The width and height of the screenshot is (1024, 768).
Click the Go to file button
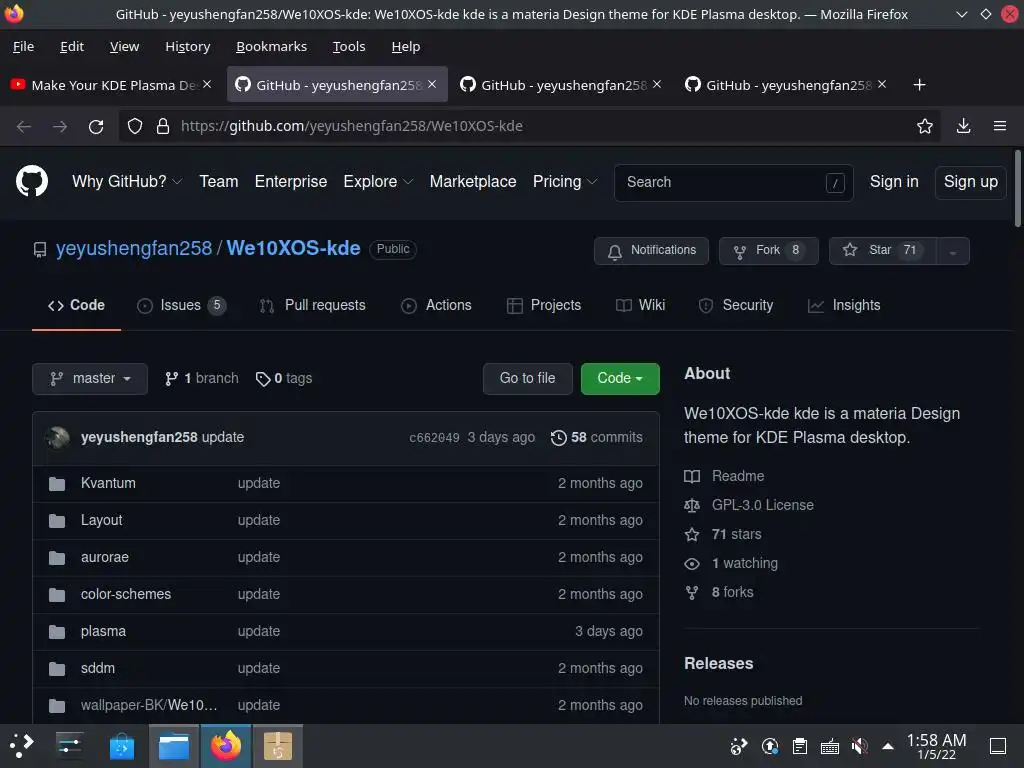coord(528,379)
